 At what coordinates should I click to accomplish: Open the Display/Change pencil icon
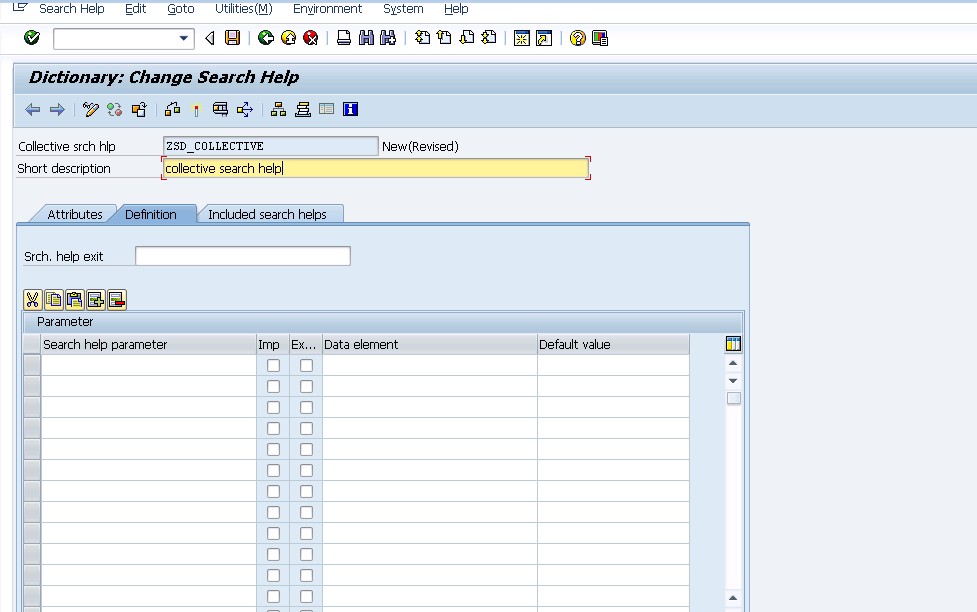(x=91, y=109)
